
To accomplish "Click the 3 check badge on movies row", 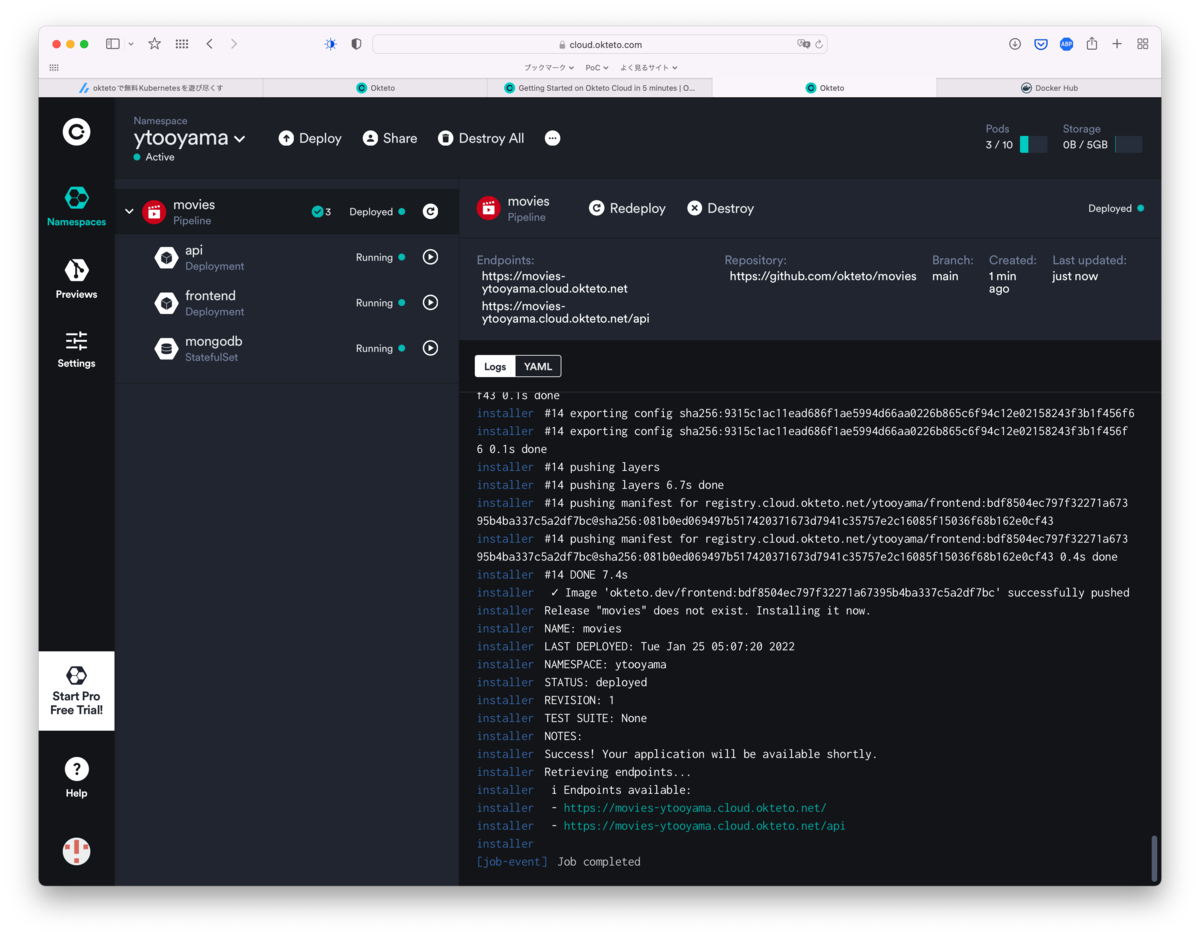I will pyautogui.click(x=321, y=212).
